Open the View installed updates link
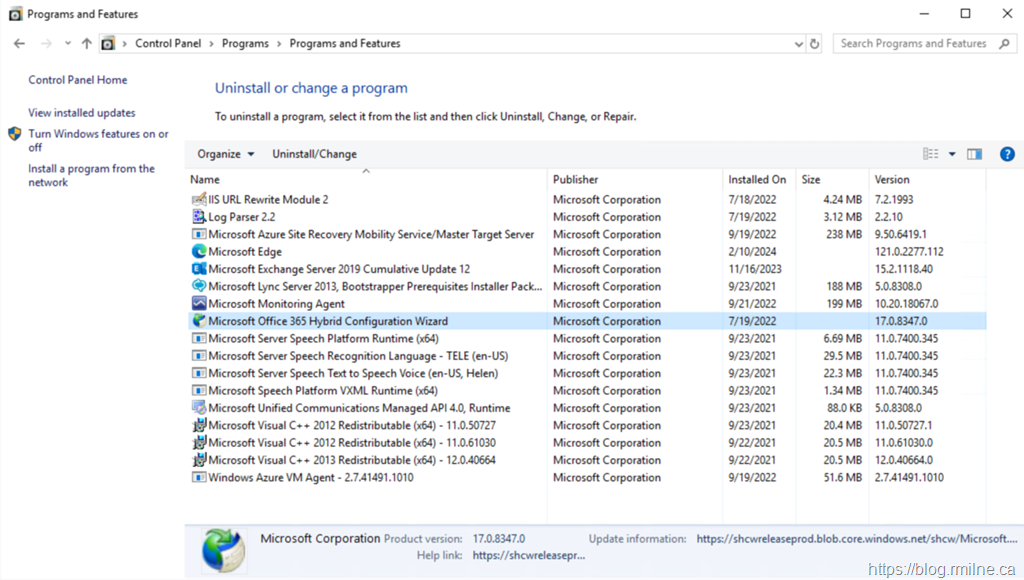This screenshot has width=1024, height=580. [82, 113]
